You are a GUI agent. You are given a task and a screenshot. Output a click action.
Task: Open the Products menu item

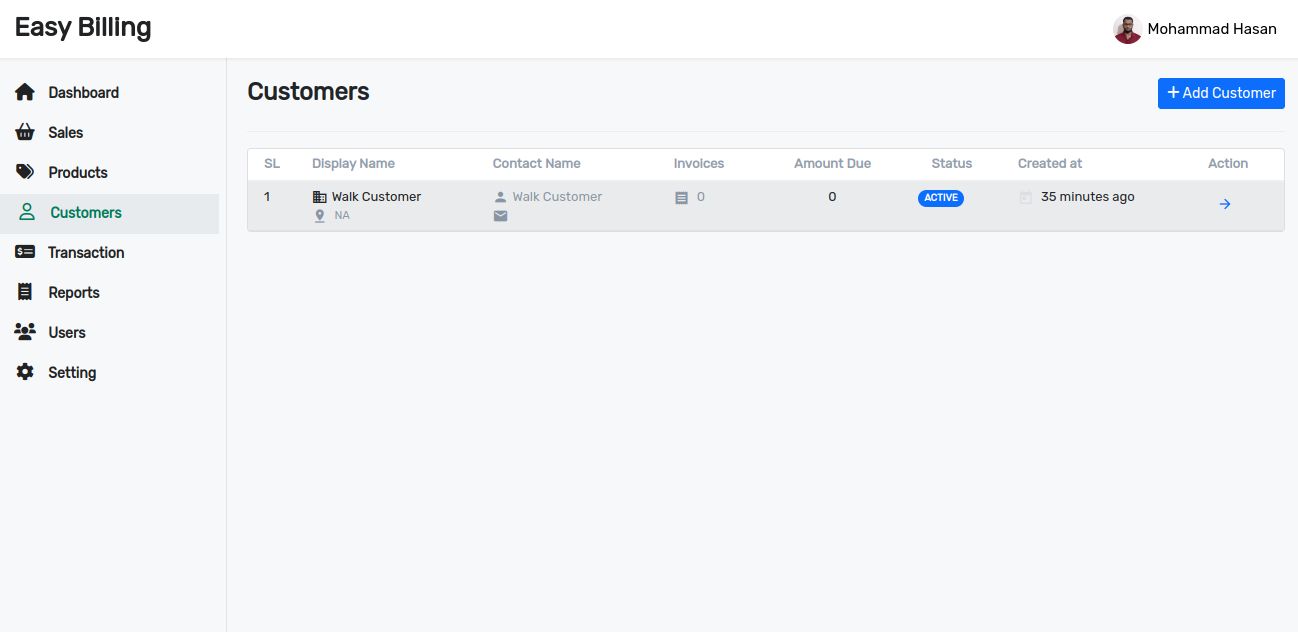tap(110, 172)
